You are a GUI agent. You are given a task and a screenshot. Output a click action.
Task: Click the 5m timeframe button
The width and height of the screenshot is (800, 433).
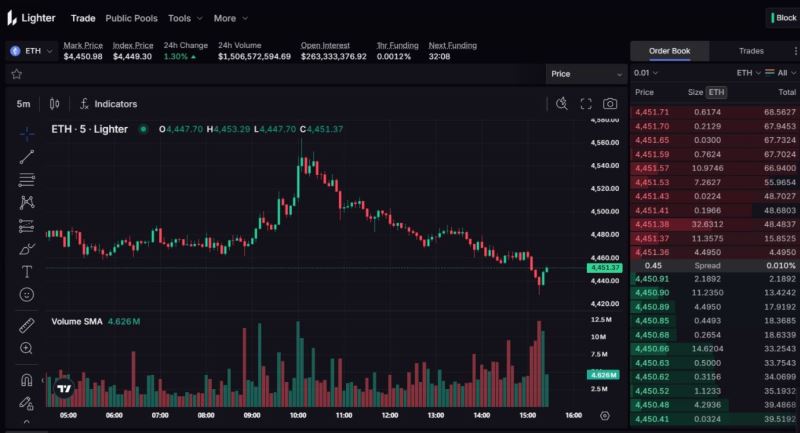click(x=23, y=104)
